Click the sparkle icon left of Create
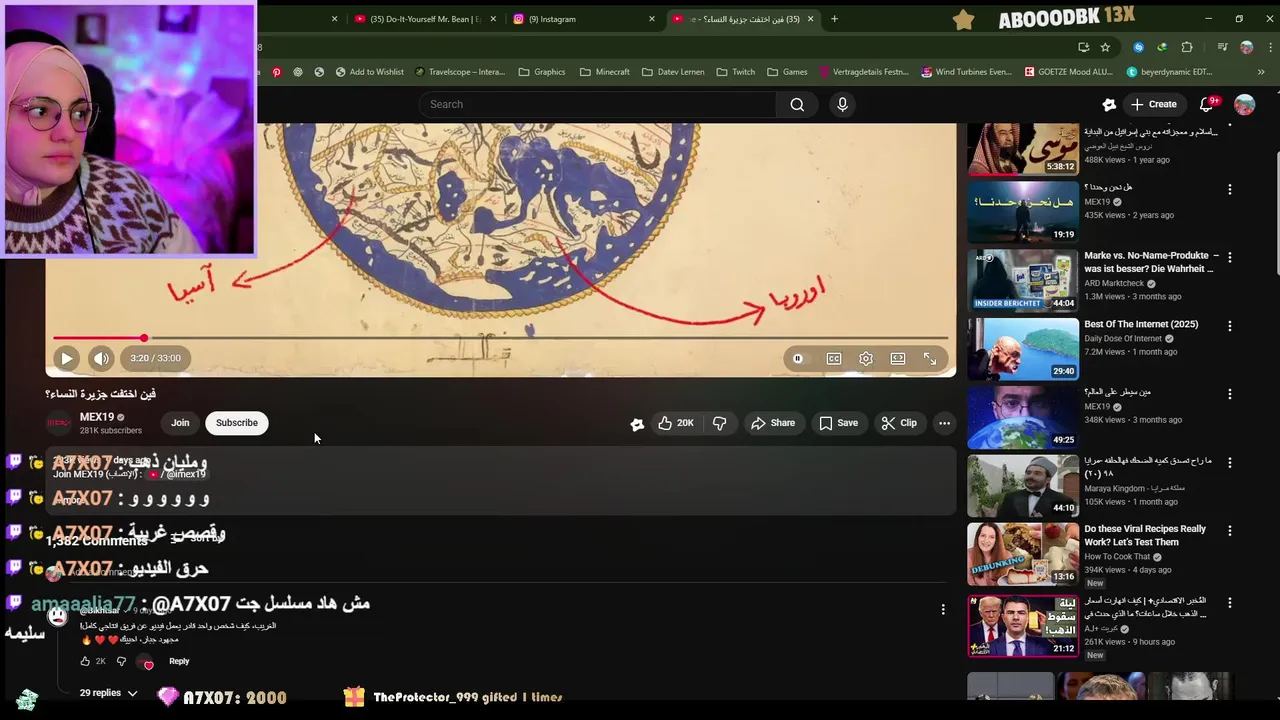The height and width of the screenshot is (720, 1280). click(x=1109, y=104)
